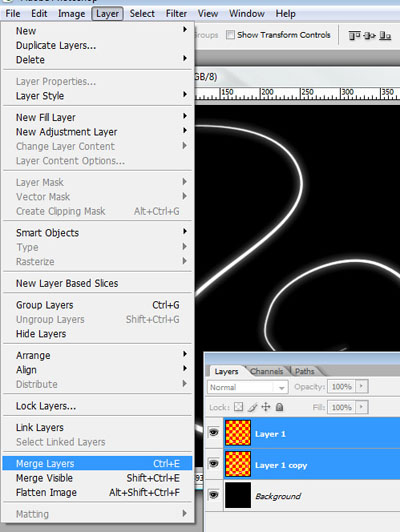Image resolution: width=400 pixels, height=532 pixels.
Task: Hide Layer 1 with eye icon
Action: pos(214,433)
